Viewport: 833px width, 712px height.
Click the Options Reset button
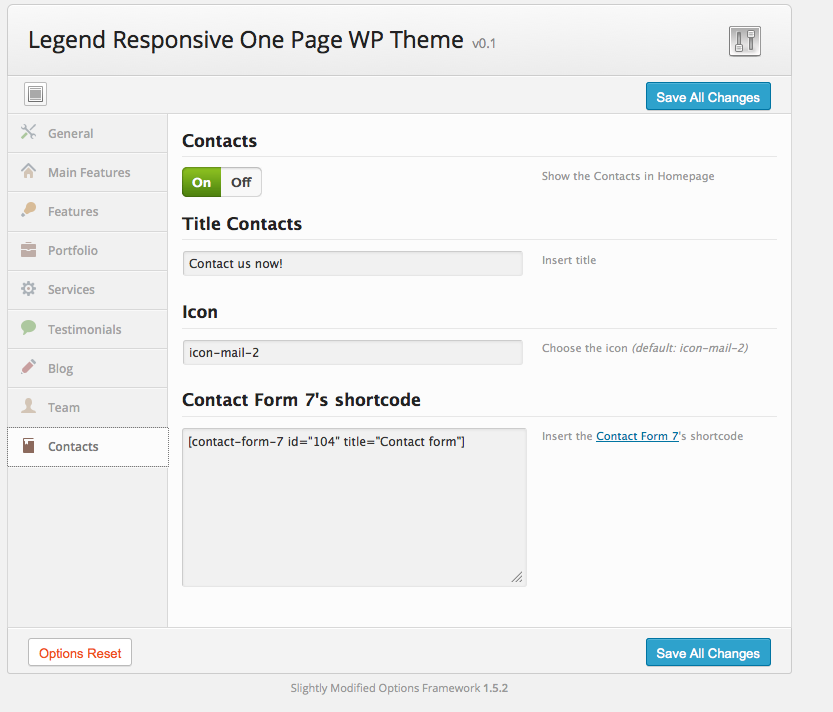tap(80, 653)
